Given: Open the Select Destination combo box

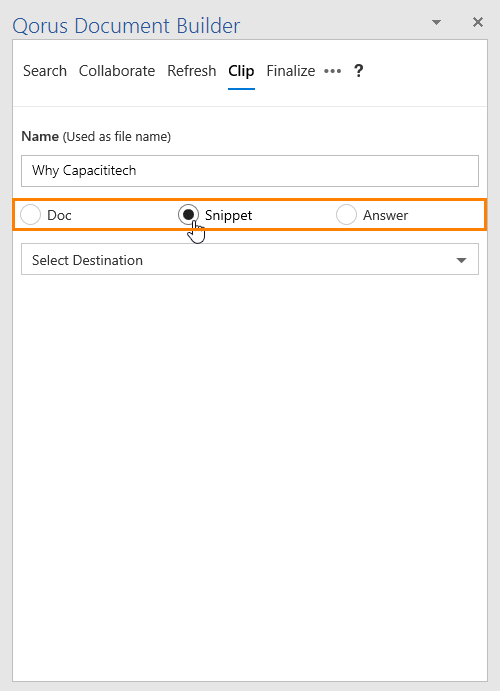Looking at the screenshot, I should (250, 260).
